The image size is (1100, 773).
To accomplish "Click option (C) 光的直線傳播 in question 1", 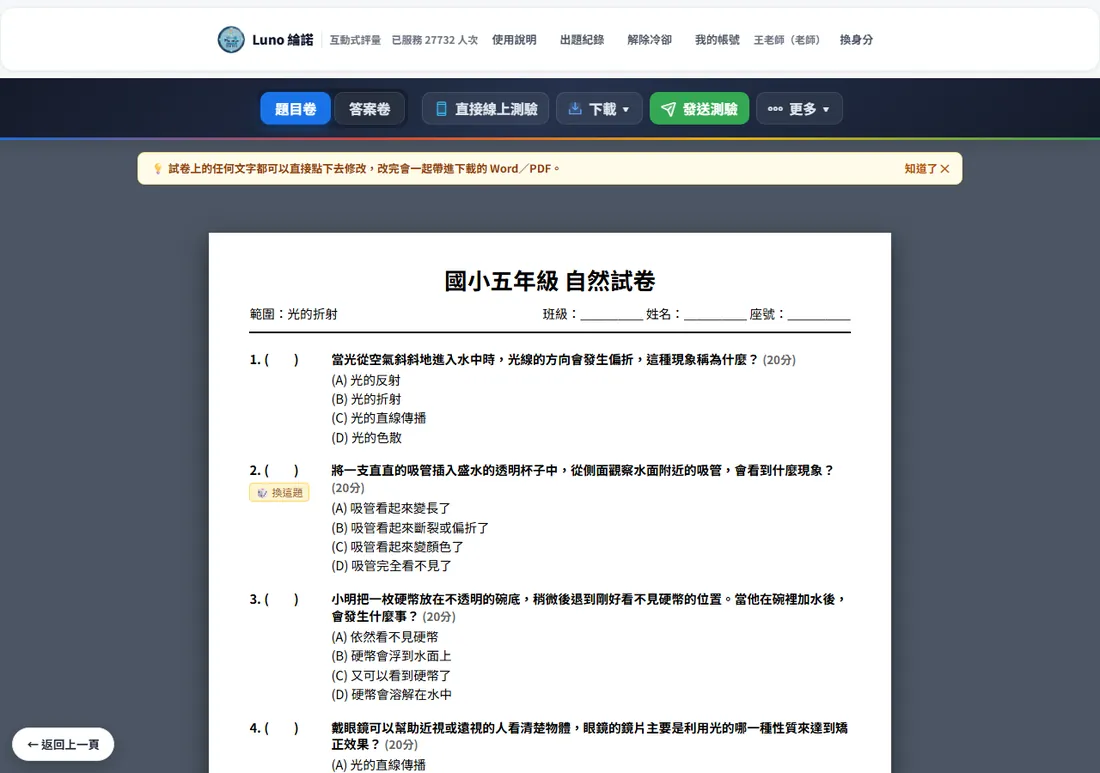I will pos(379,418).
